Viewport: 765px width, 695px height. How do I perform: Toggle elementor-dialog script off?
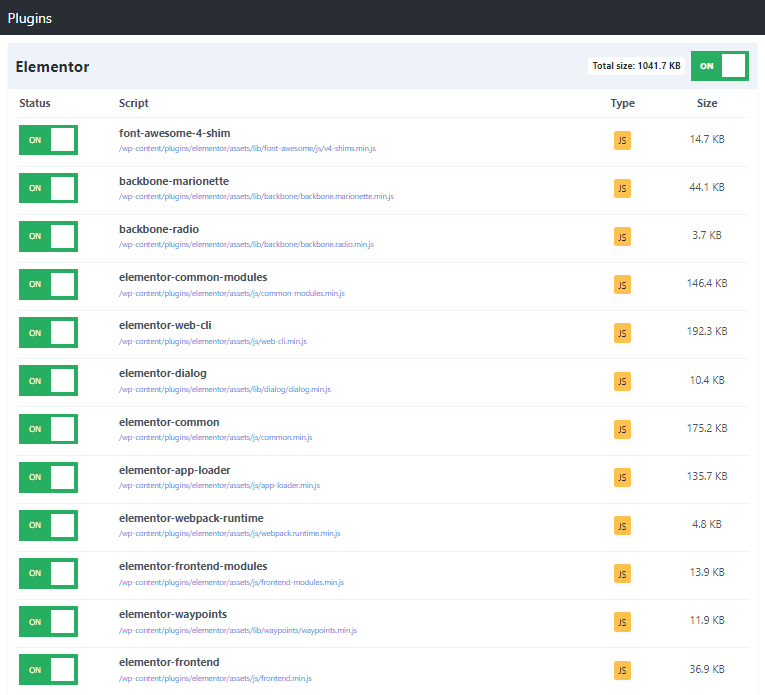[48, 380]
